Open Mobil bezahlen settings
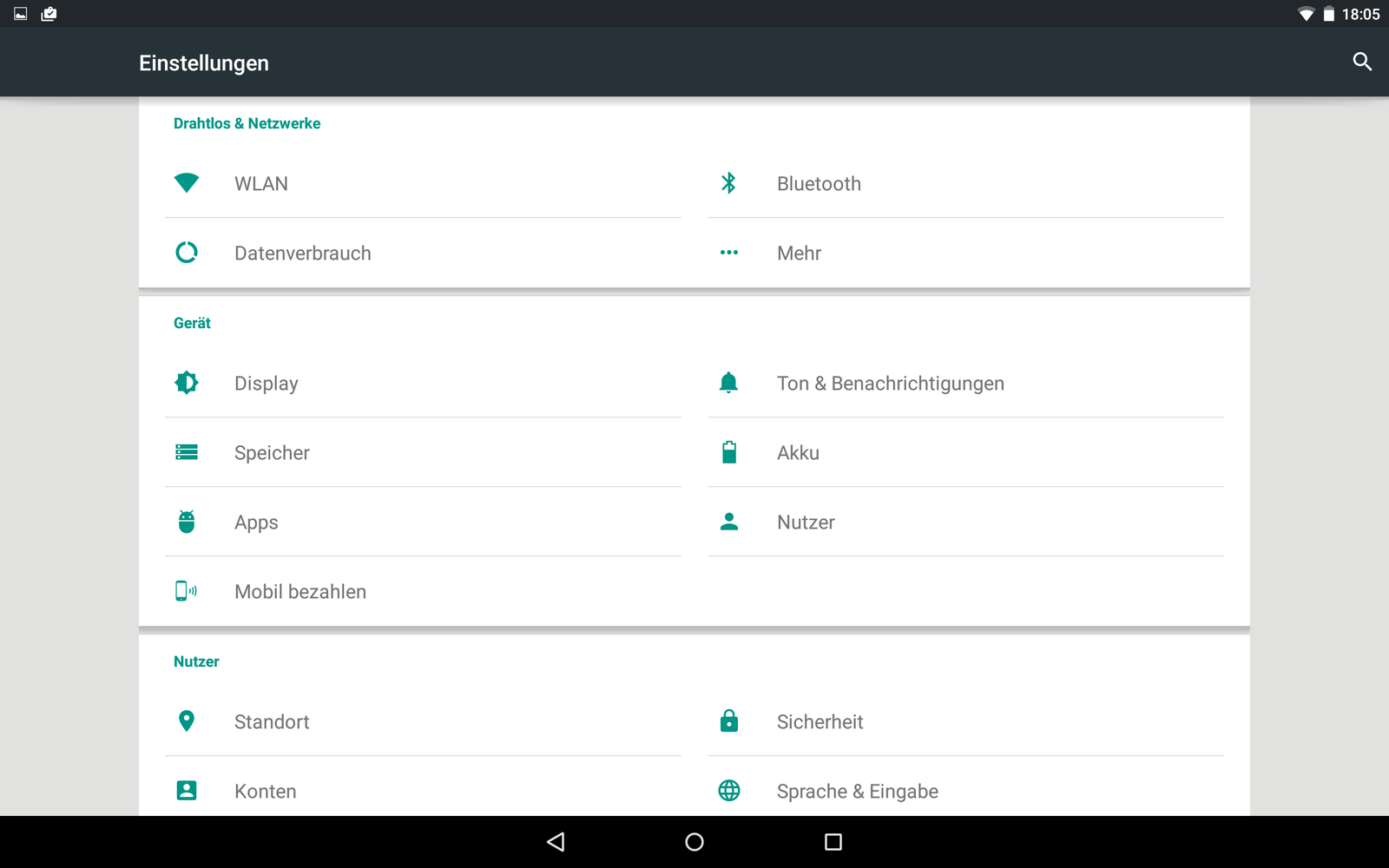 [x=300, y=592]
